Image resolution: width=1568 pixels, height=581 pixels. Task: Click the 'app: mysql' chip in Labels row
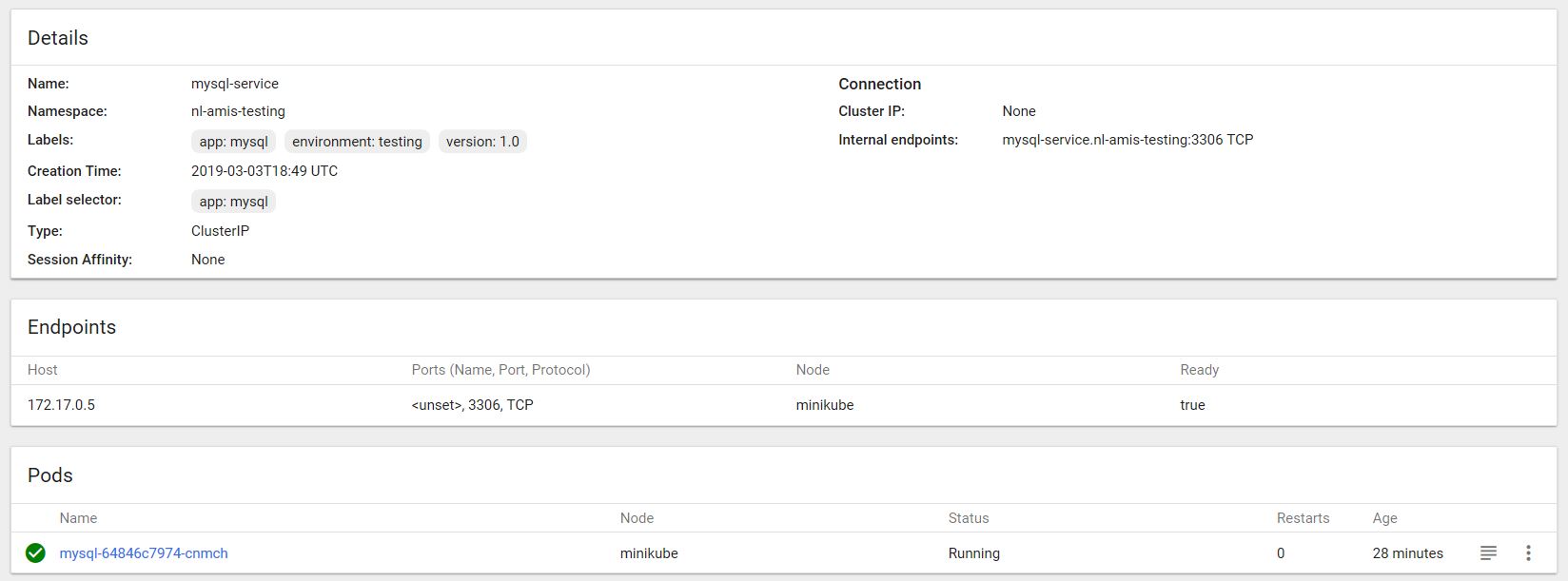pos(233,142)
